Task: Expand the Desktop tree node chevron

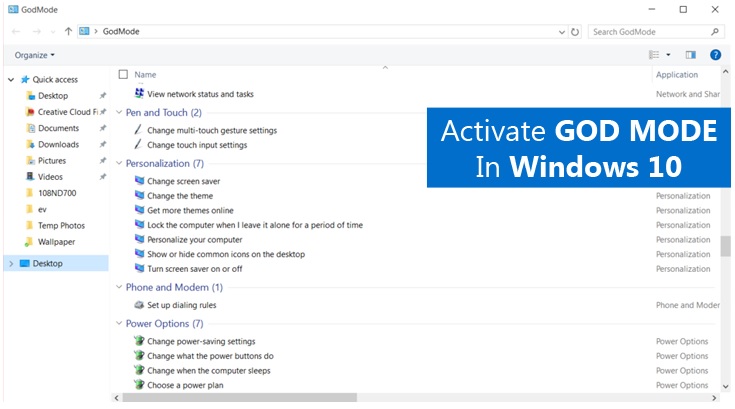Action: coord(11,264)
